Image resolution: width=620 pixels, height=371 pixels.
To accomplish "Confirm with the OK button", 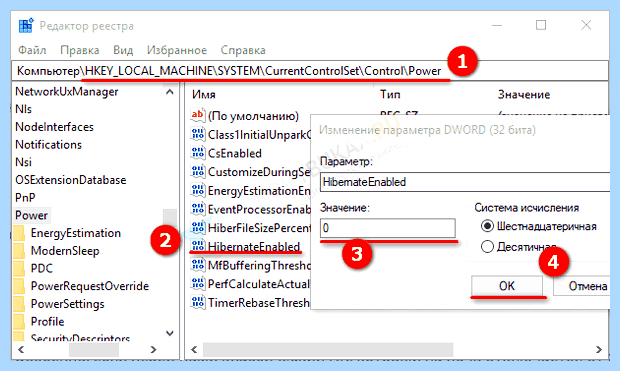I will tap(507, 286).
